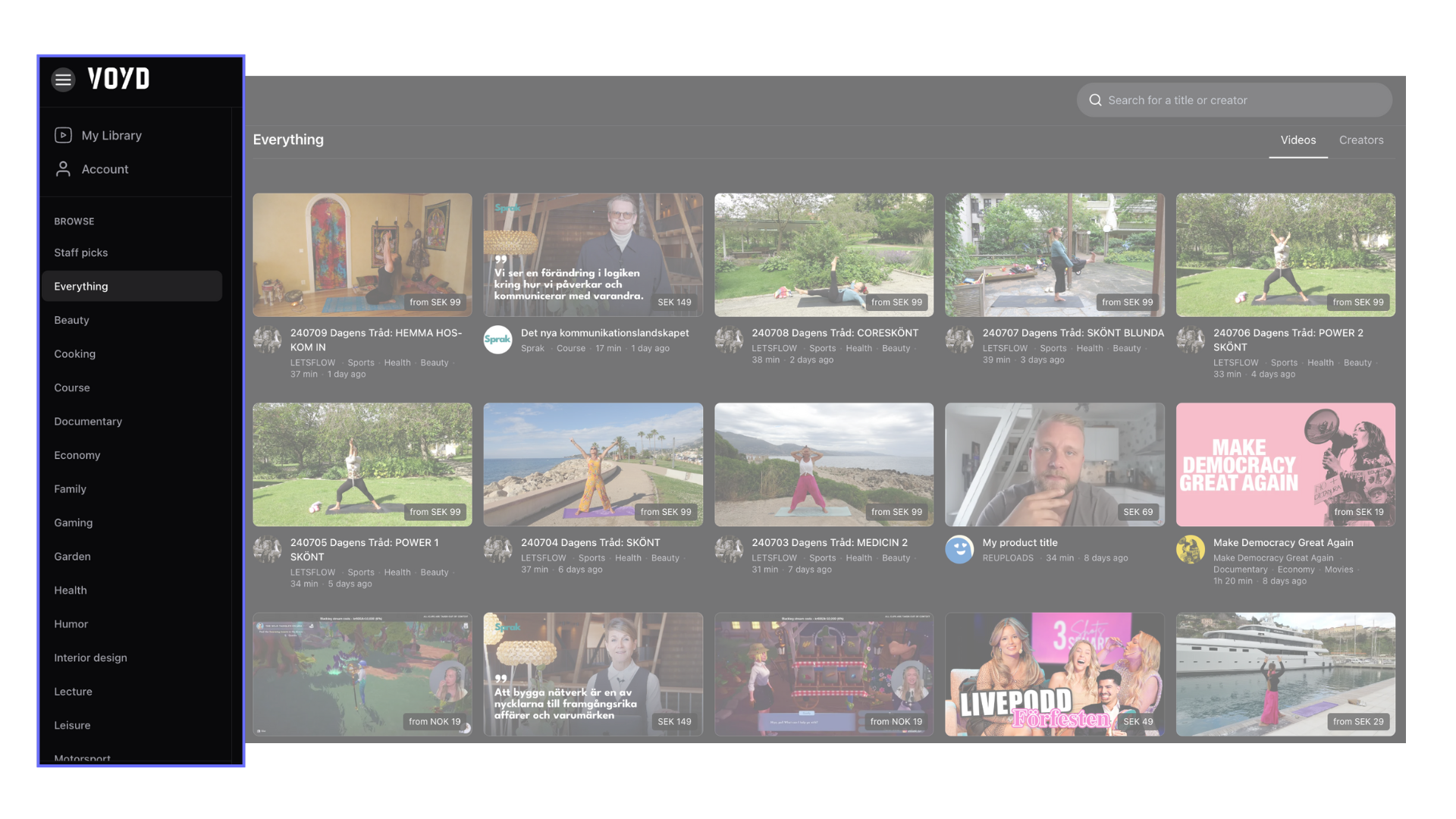Image resolution: width=1456 pixels, height=819 pixels.
Task: Open the 240709 Dagens Tråd thumbnail
Action: click(x=362, y=254)
